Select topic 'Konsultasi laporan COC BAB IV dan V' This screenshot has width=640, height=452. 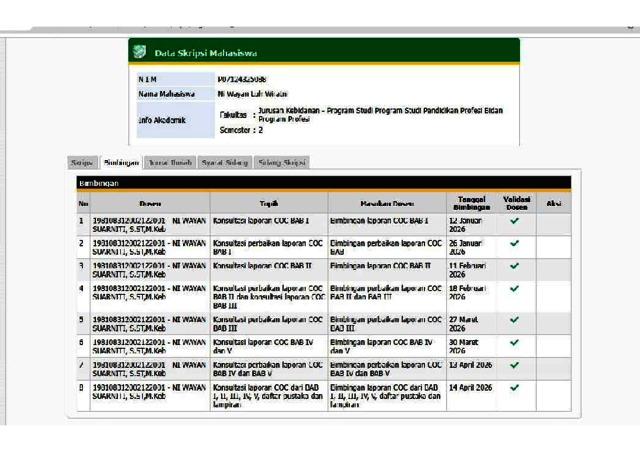pyautogui.click(x=263, y=347)
